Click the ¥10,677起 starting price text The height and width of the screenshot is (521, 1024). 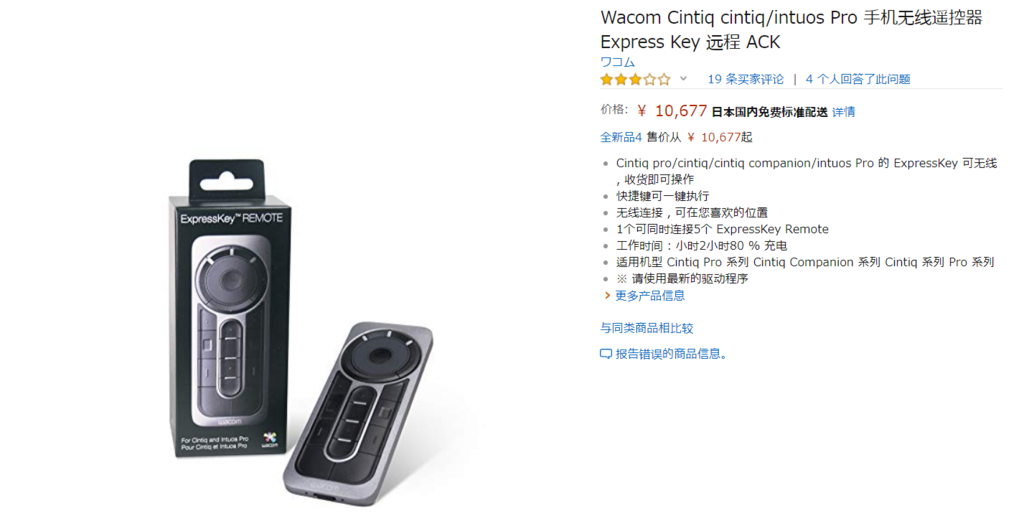[720, 137]
